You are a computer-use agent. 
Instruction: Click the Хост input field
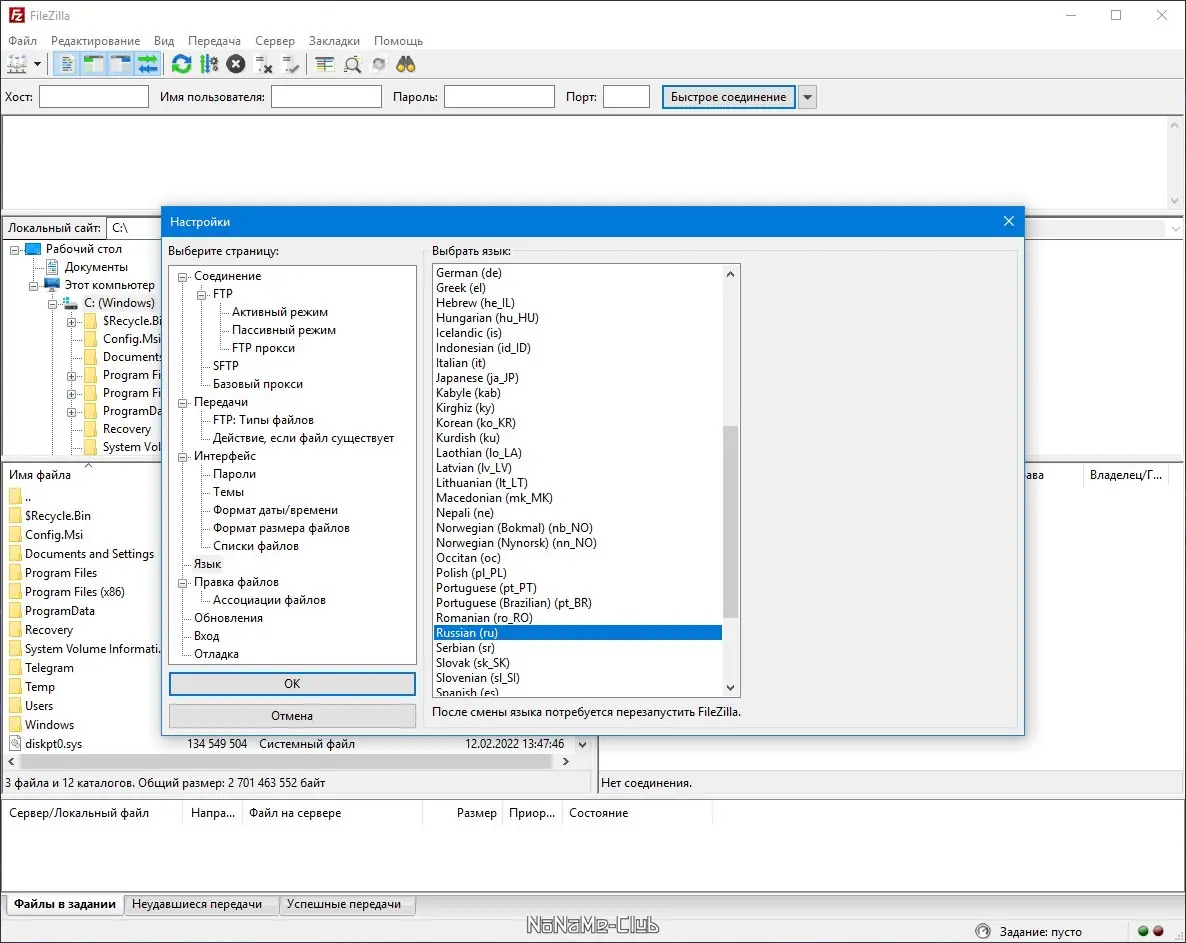pyautogui.click(x=93, y=97)
